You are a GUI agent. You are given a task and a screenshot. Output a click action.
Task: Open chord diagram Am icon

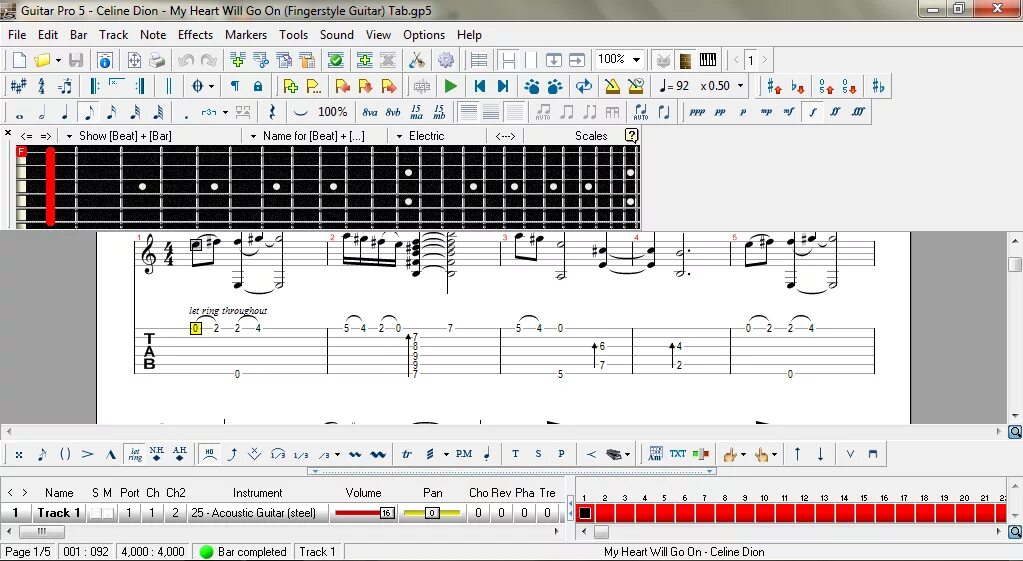click(x=655, y=454)
